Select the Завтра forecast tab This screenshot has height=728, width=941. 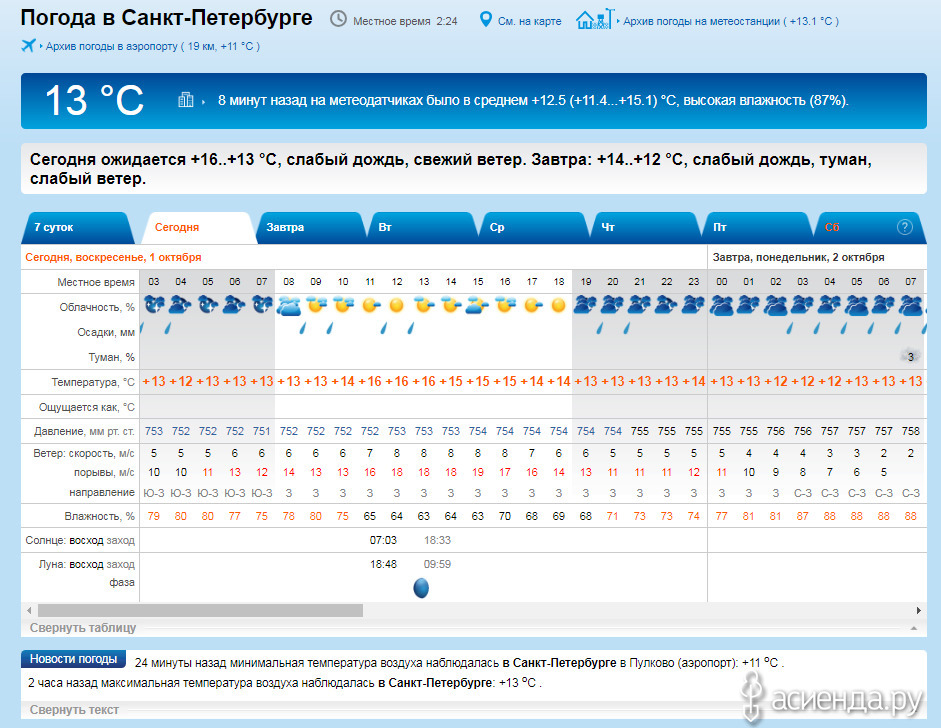click(285, 227)
